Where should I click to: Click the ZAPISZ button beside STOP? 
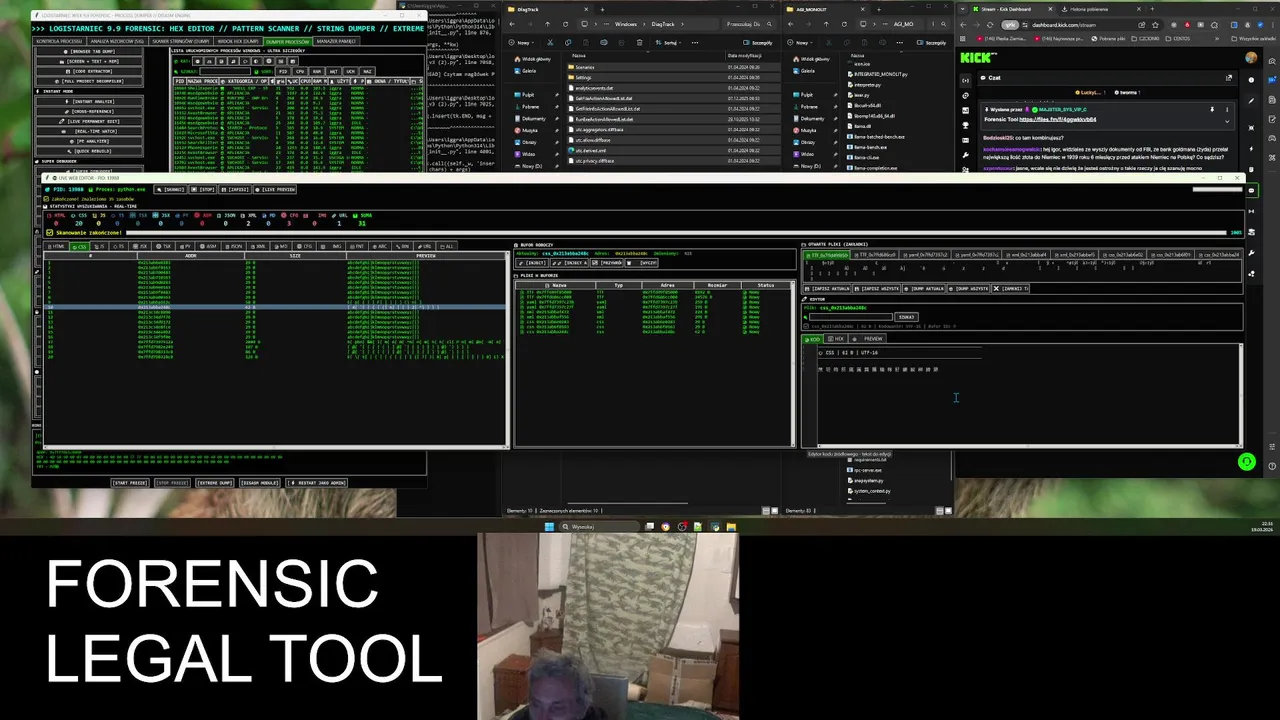tap(236, 189)
